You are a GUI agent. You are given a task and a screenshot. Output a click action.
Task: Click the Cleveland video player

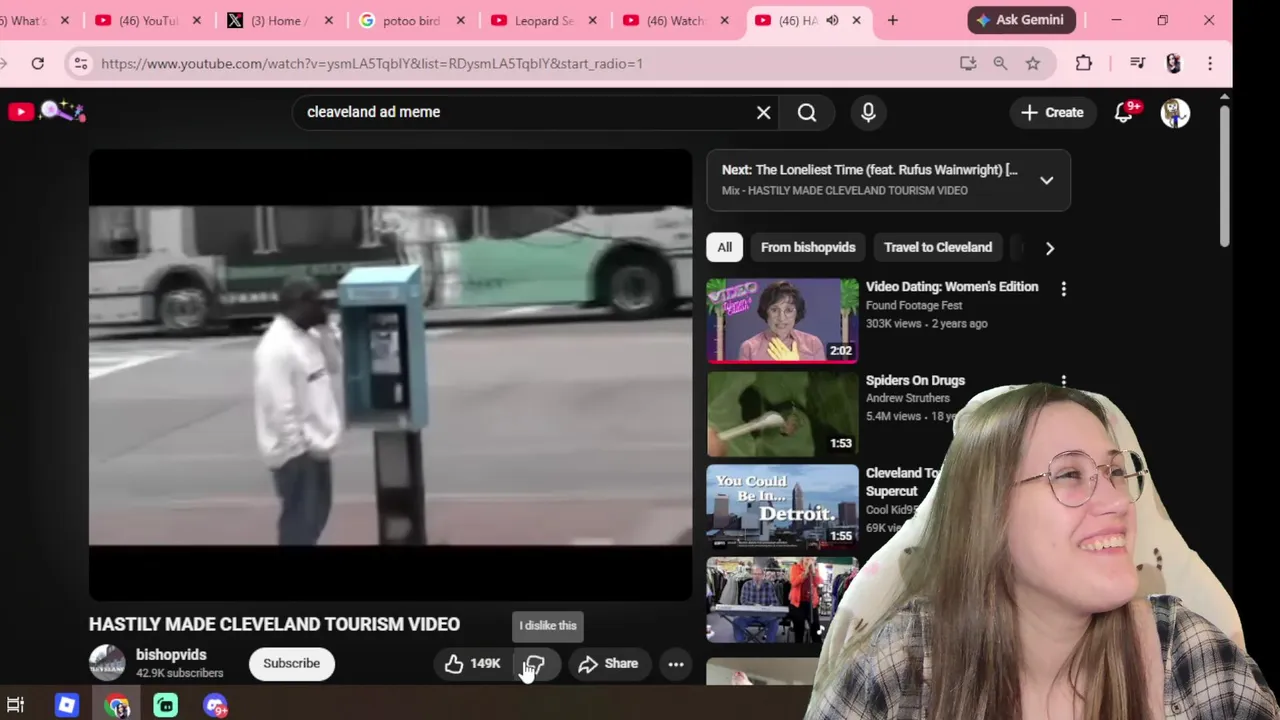390,375
